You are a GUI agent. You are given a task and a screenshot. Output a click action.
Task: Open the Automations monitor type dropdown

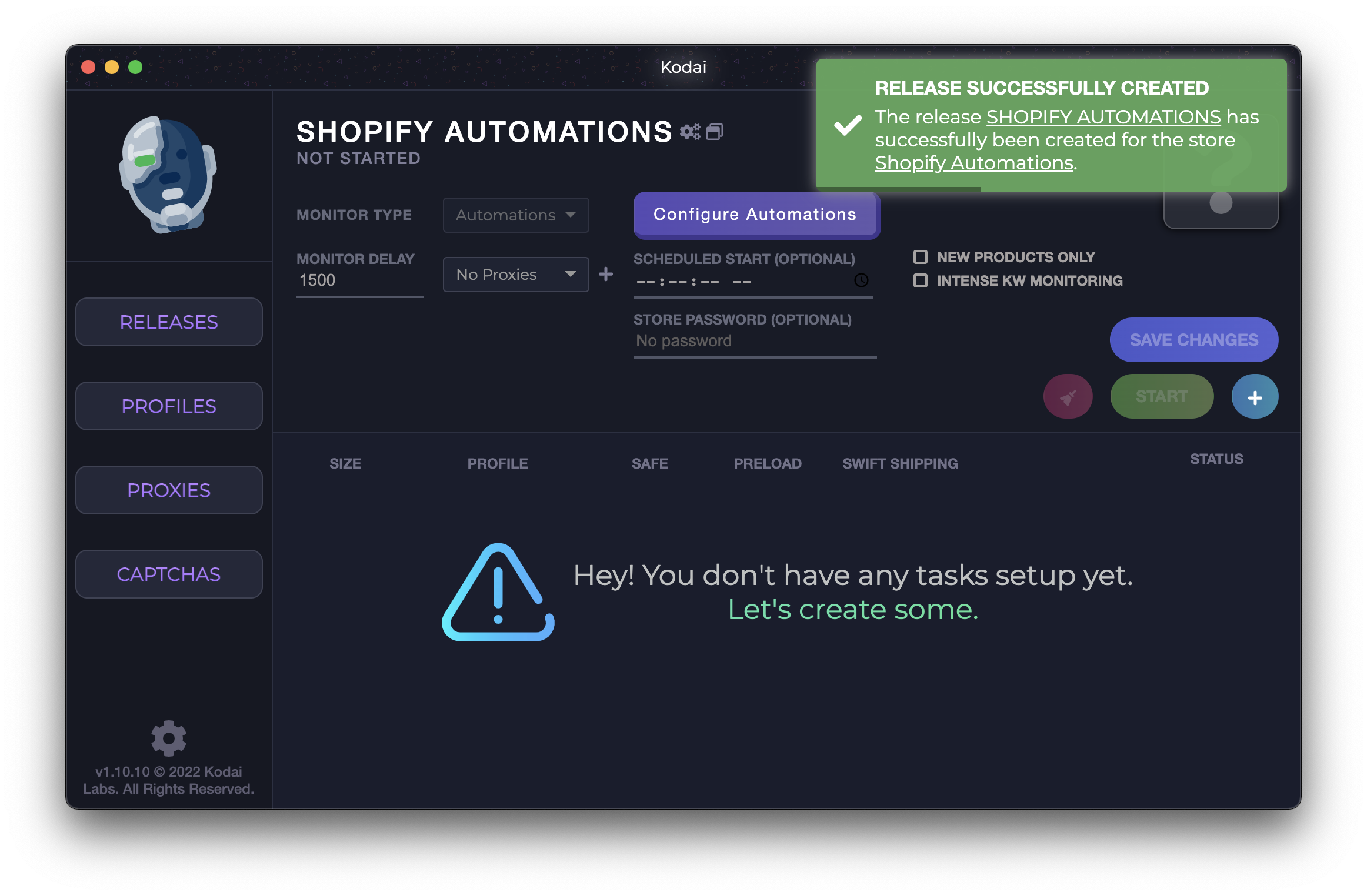coord(516,215)
